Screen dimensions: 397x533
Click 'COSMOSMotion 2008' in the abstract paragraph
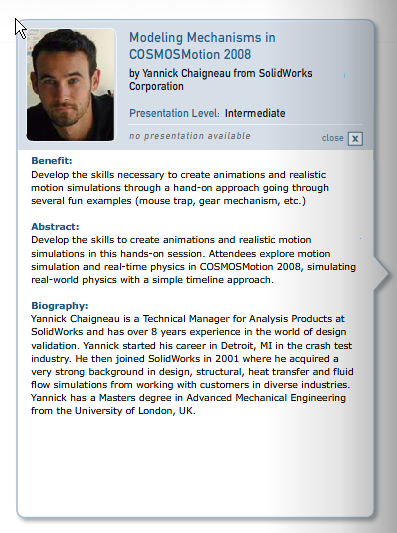click(251, 267)
